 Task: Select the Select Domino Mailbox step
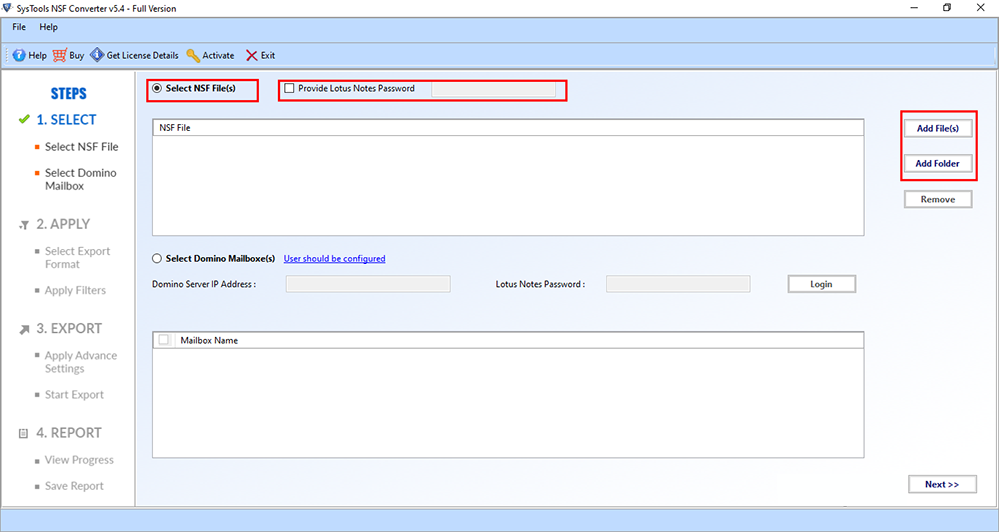click(81, 179)
